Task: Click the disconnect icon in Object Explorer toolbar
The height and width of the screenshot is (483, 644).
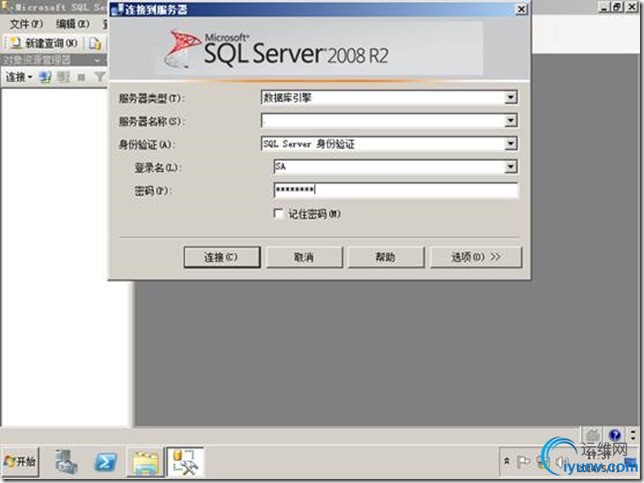Action: click(63, 76)
